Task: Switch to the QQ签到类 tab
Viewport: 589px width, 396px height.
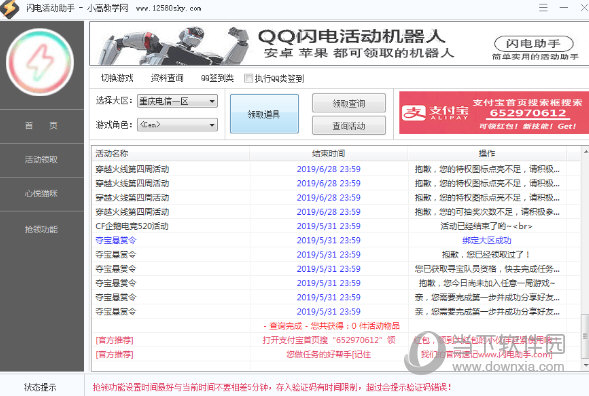Action: tap(217, 78)
